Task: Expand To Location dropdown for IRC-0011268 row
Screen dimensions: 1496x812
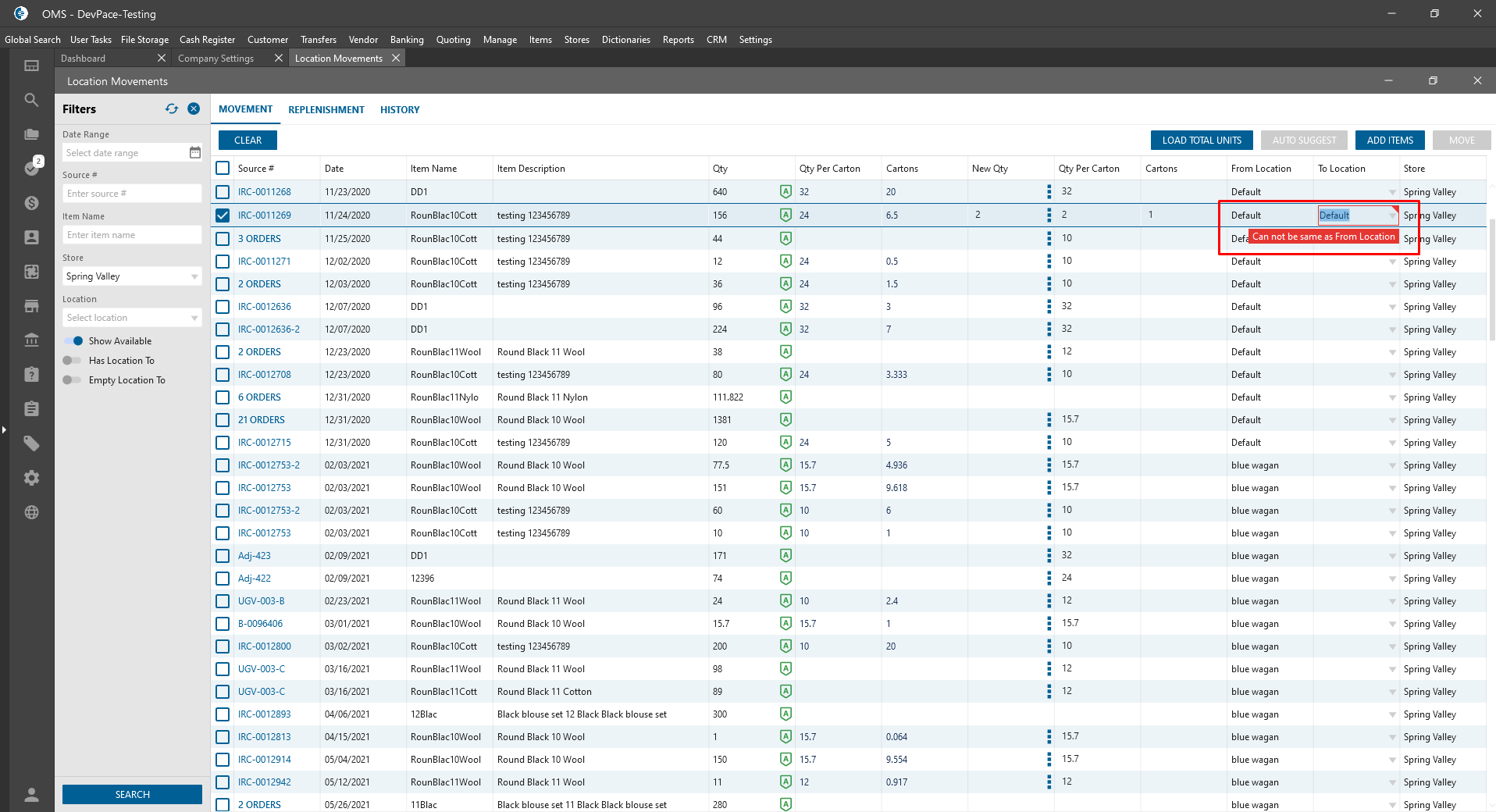Action: coord(1392,192)
